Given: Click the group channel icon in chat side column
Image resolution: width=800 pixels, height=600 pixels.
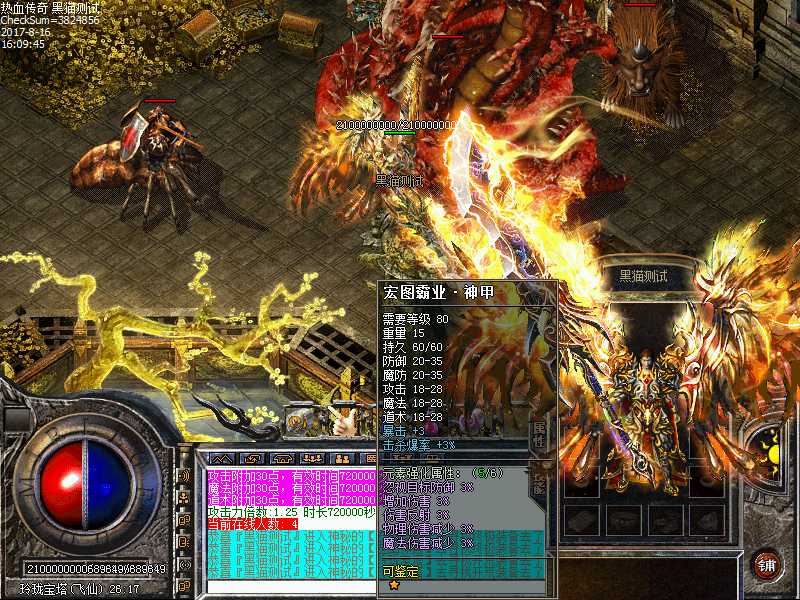Looking at the screenshot, I should 185,497.
